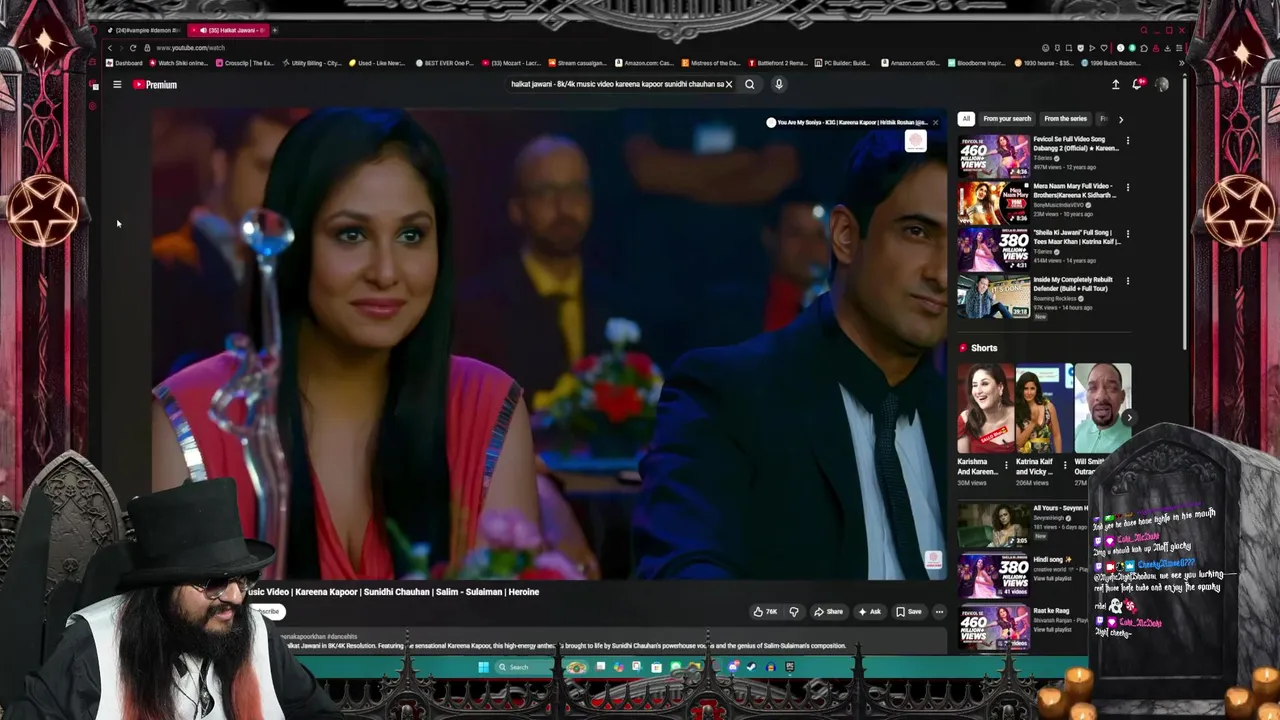Open Inside My Completely Rebuilt Defender thumbnail

point(993,296)
